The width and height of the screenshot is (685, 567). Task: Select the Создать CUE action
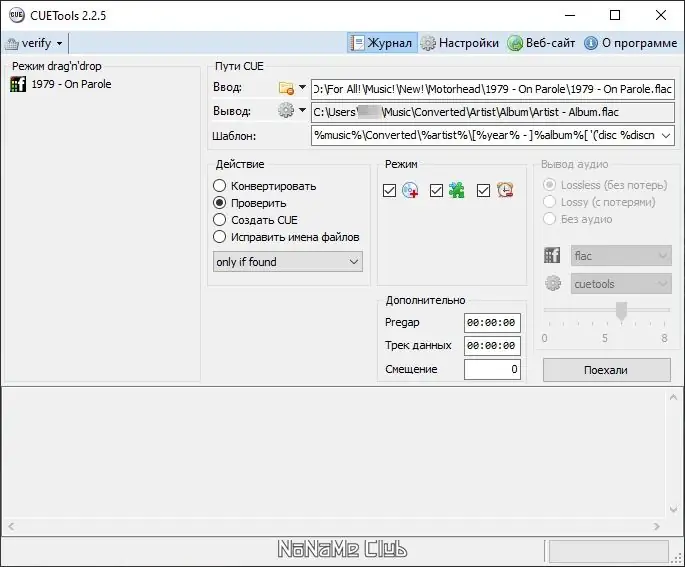click(256, 220)
